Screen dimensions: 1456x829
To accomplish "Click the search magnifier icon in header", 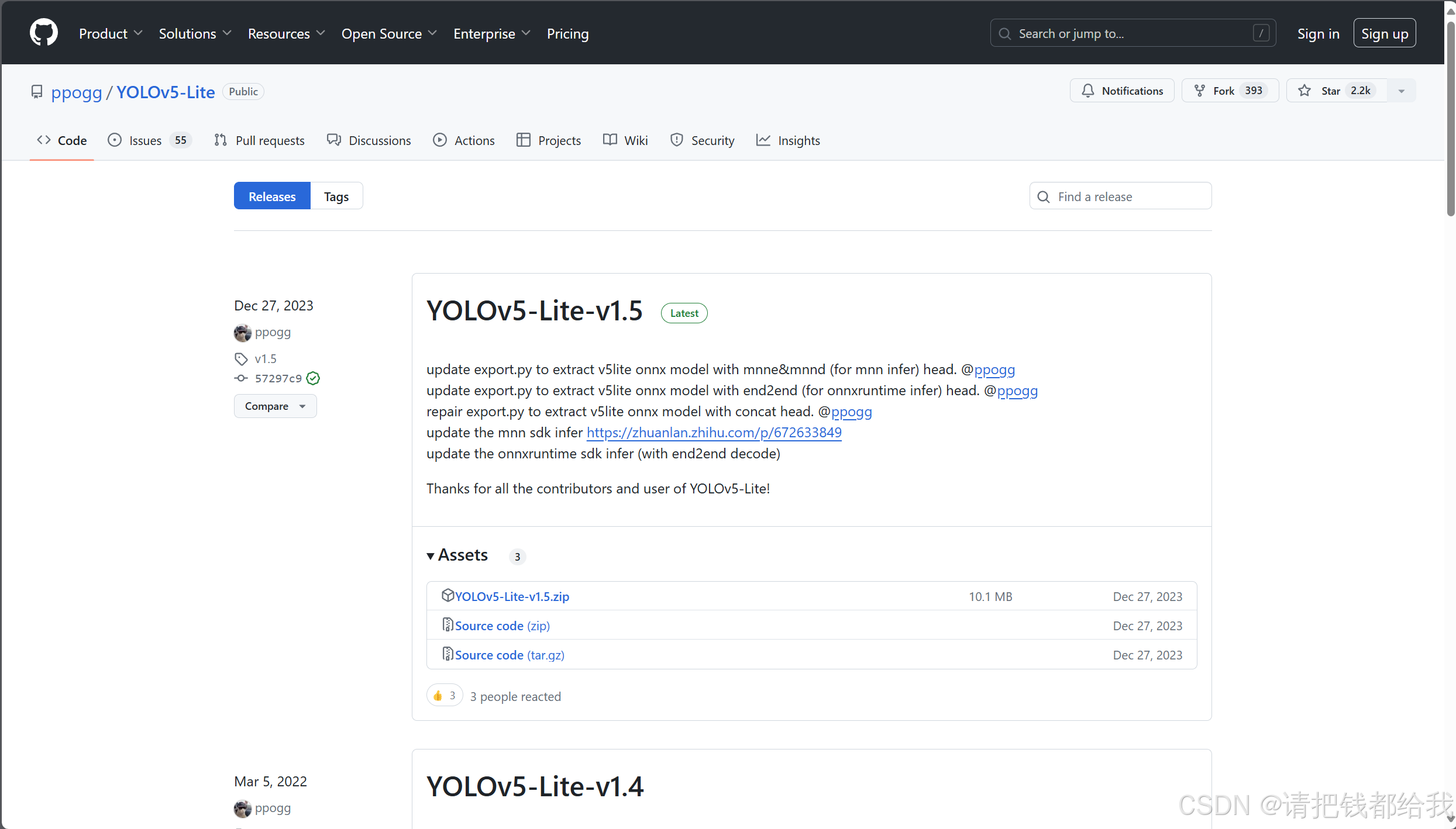I will point(1005,34).
